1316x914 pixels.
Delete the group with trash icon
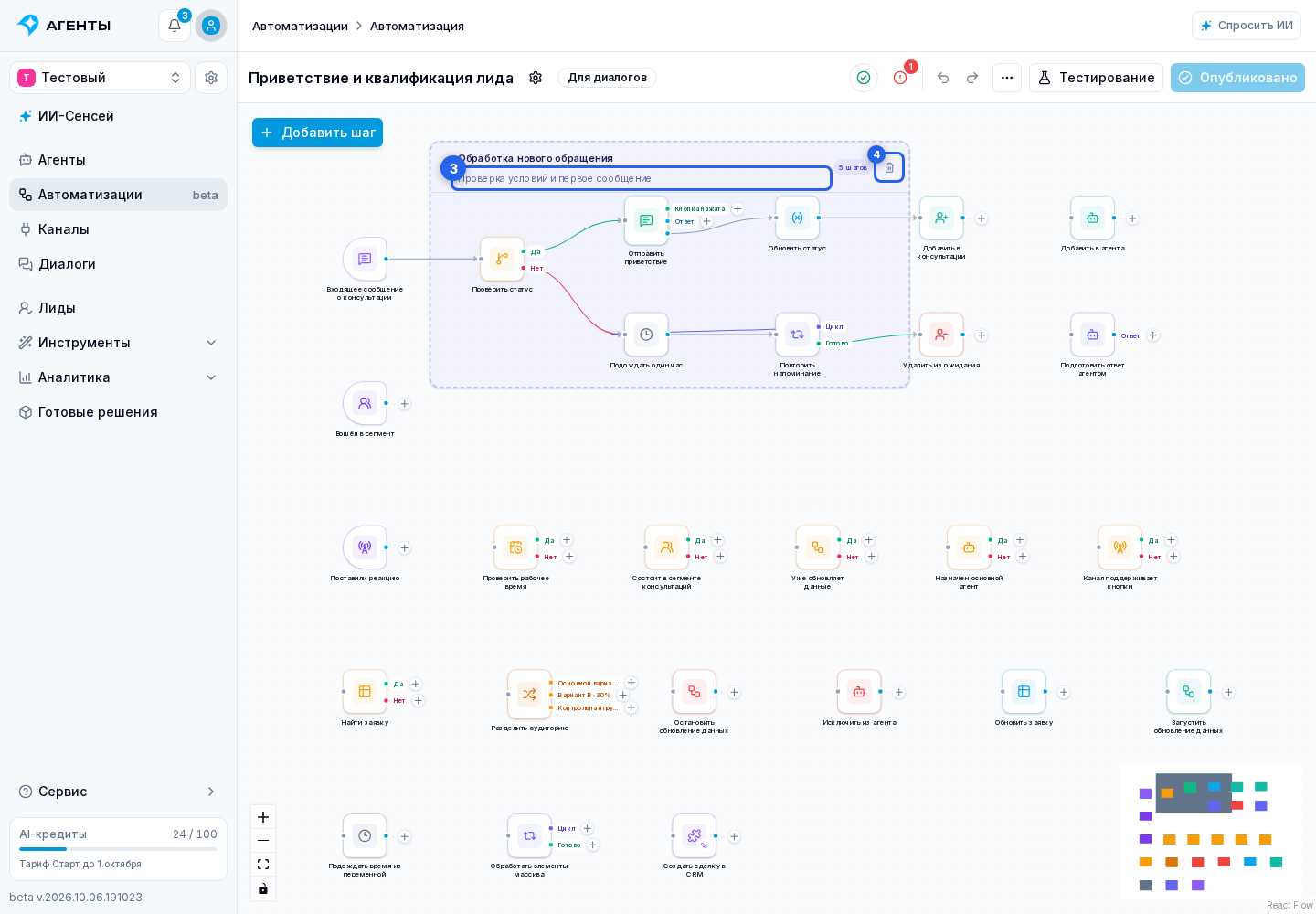pos(889,167)
